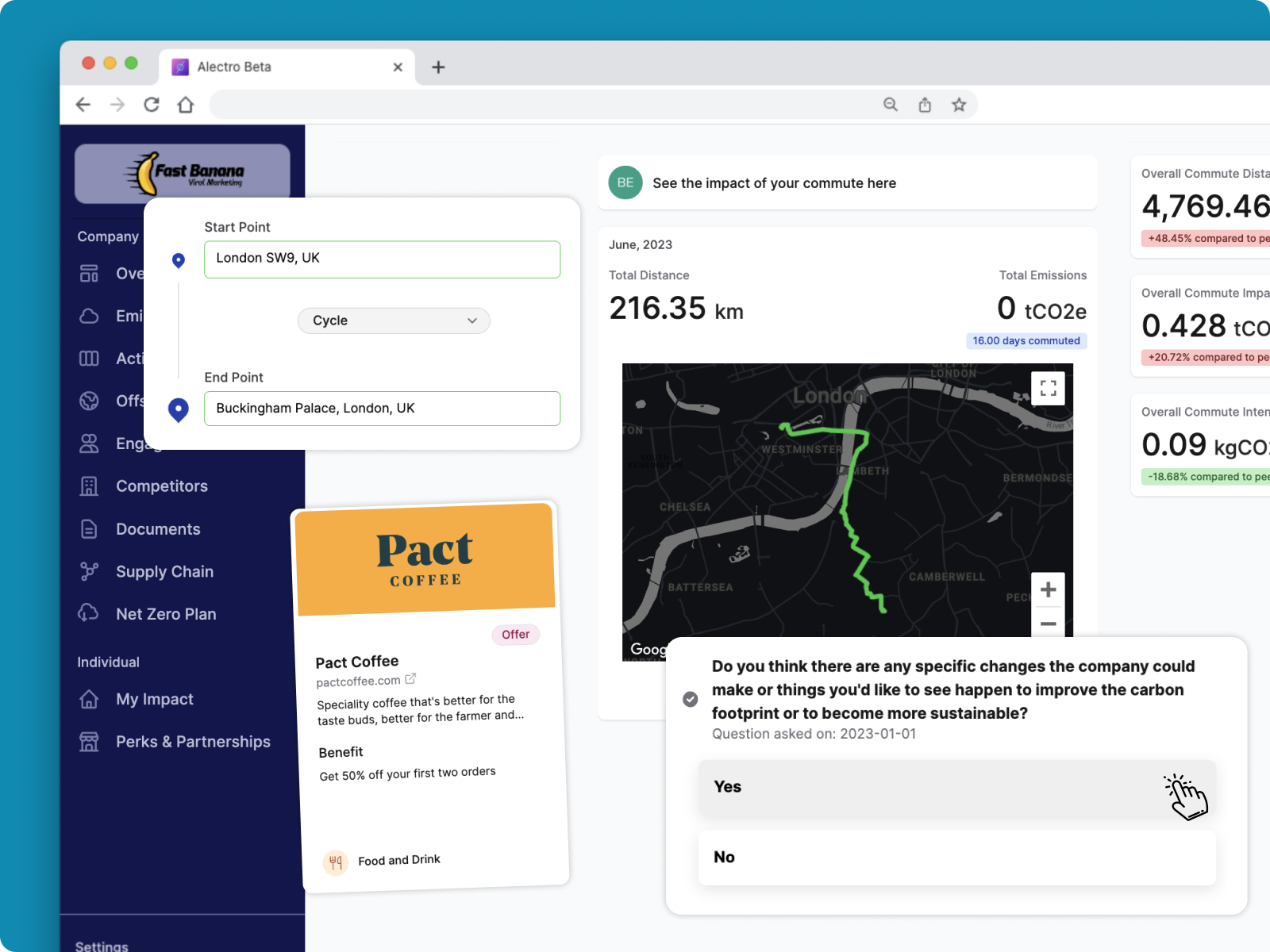Image resolution: width=1270 pixels, height=952 pixels.
Task: Click the +20.72% compared badge
Action: tap(1206, 357)
